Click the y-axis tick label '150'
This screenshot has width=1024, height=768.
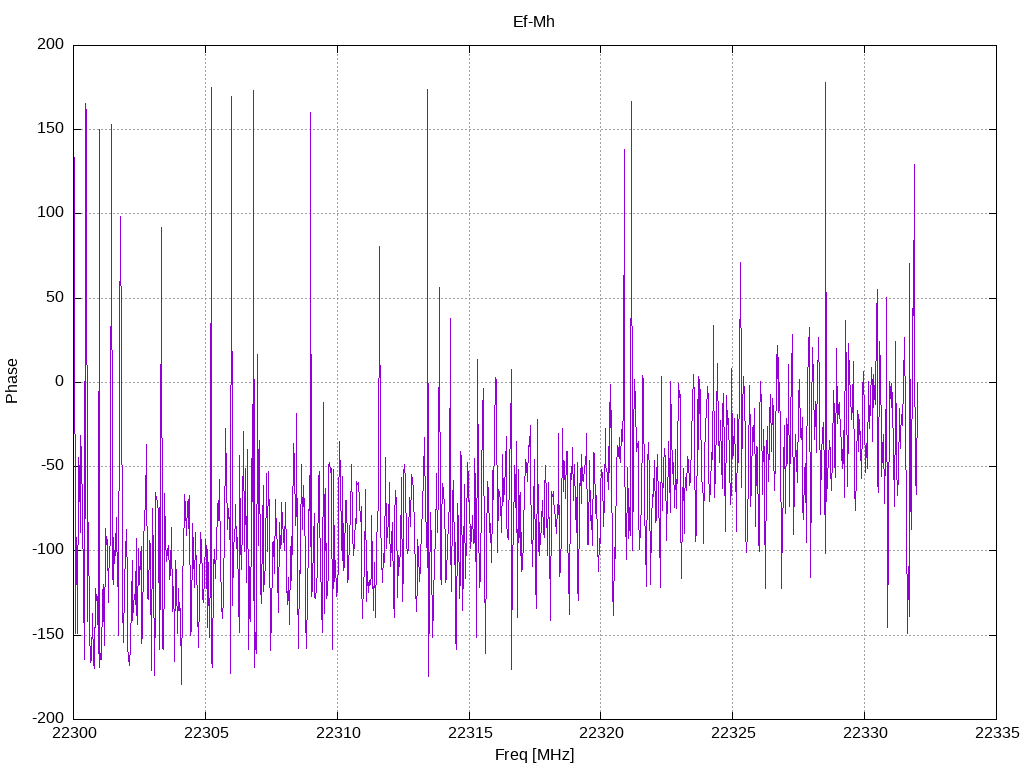(51, 129)
